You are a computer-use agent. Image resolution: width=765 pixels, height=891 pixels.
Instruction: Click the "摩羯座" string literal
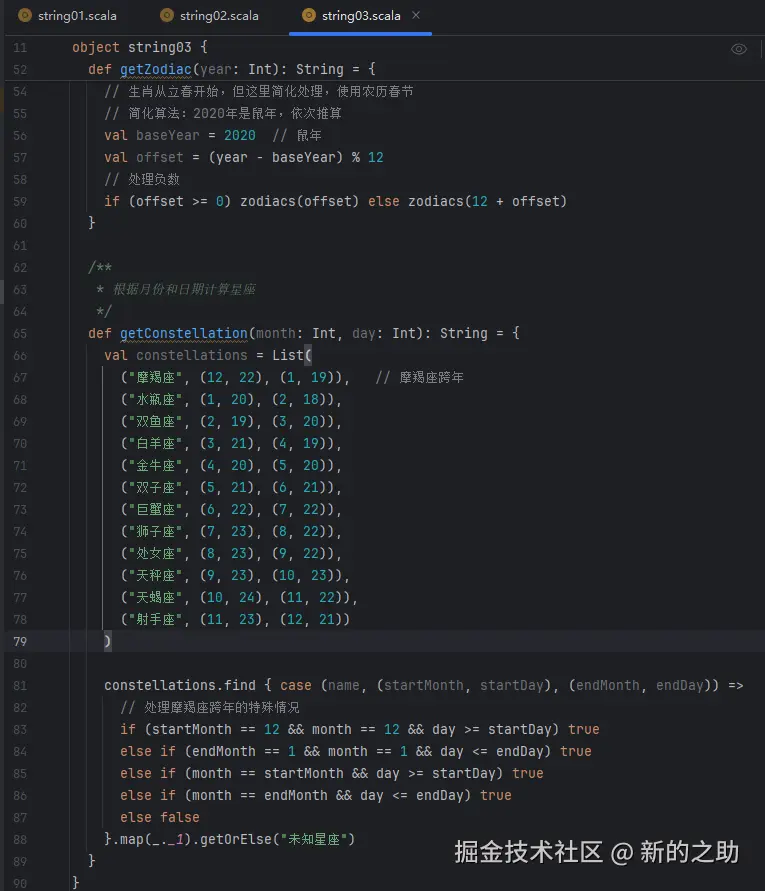click(x=155, y=377)
